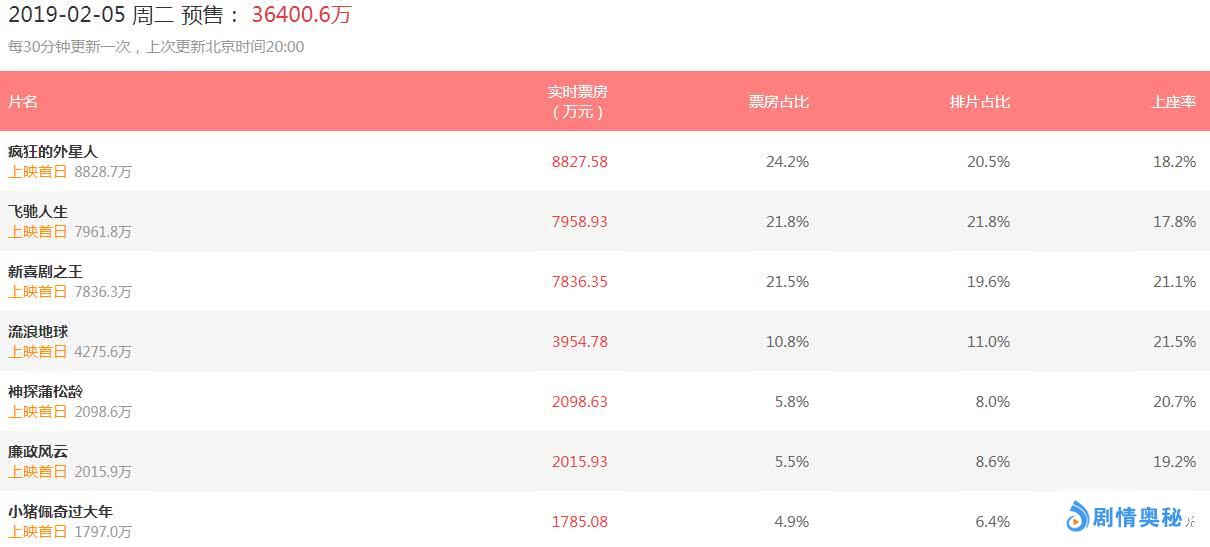Click the 21.5% attendance rate for 流浪地球

tap(1174, 342)
